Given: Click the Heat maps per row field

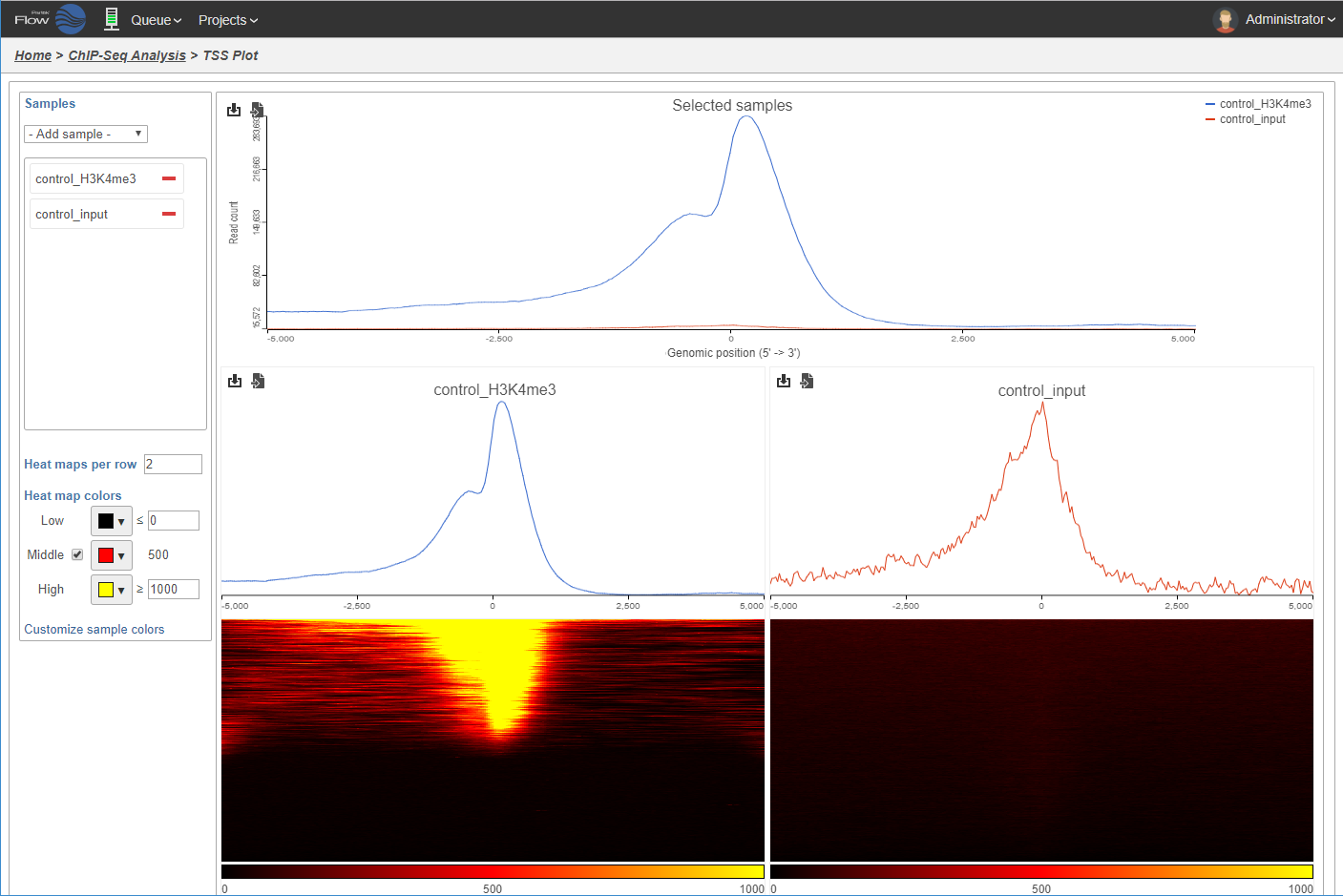Looking at the screenshot, I should [173, 464].
